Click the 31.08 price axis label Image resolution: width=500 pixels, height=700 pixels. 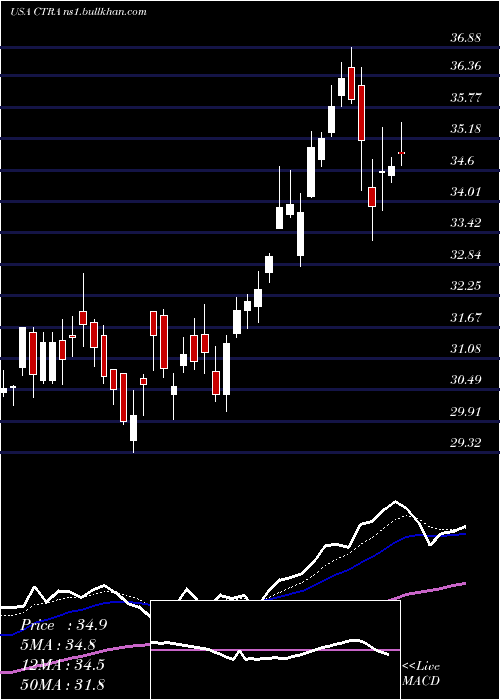[x=466, y=349]
